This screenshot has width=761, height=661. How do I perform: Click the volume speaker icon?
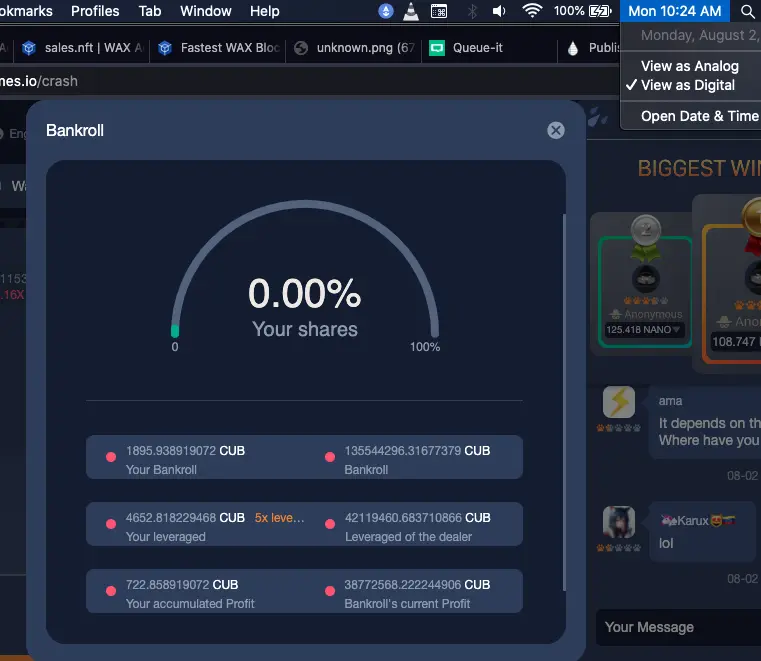tap(499, 11)
